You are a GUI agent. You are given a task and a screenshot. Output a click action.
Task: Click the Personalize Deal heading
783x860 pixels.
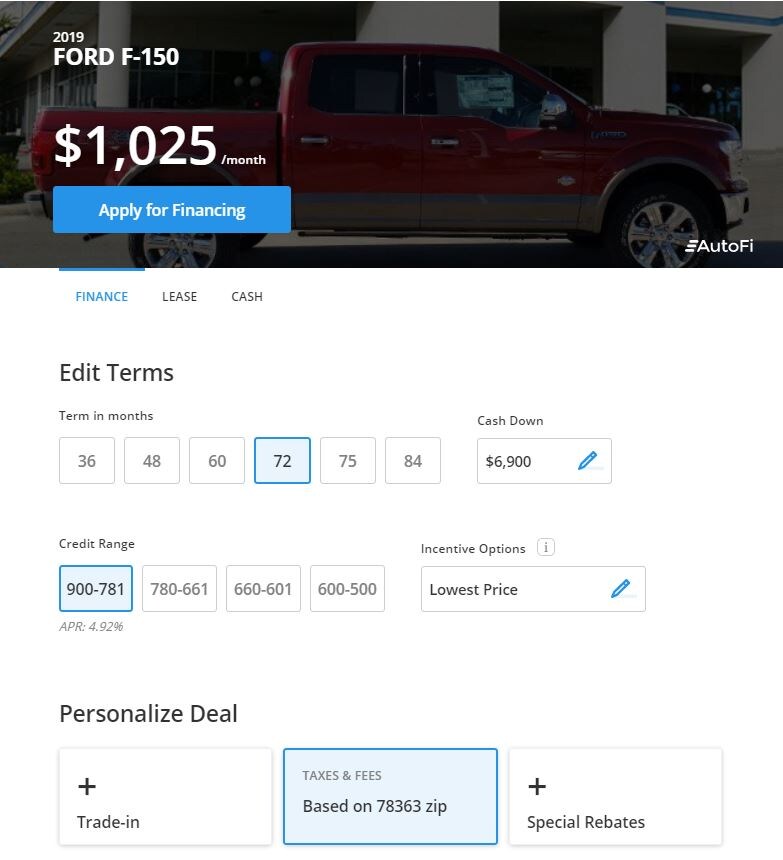[149, 714]
